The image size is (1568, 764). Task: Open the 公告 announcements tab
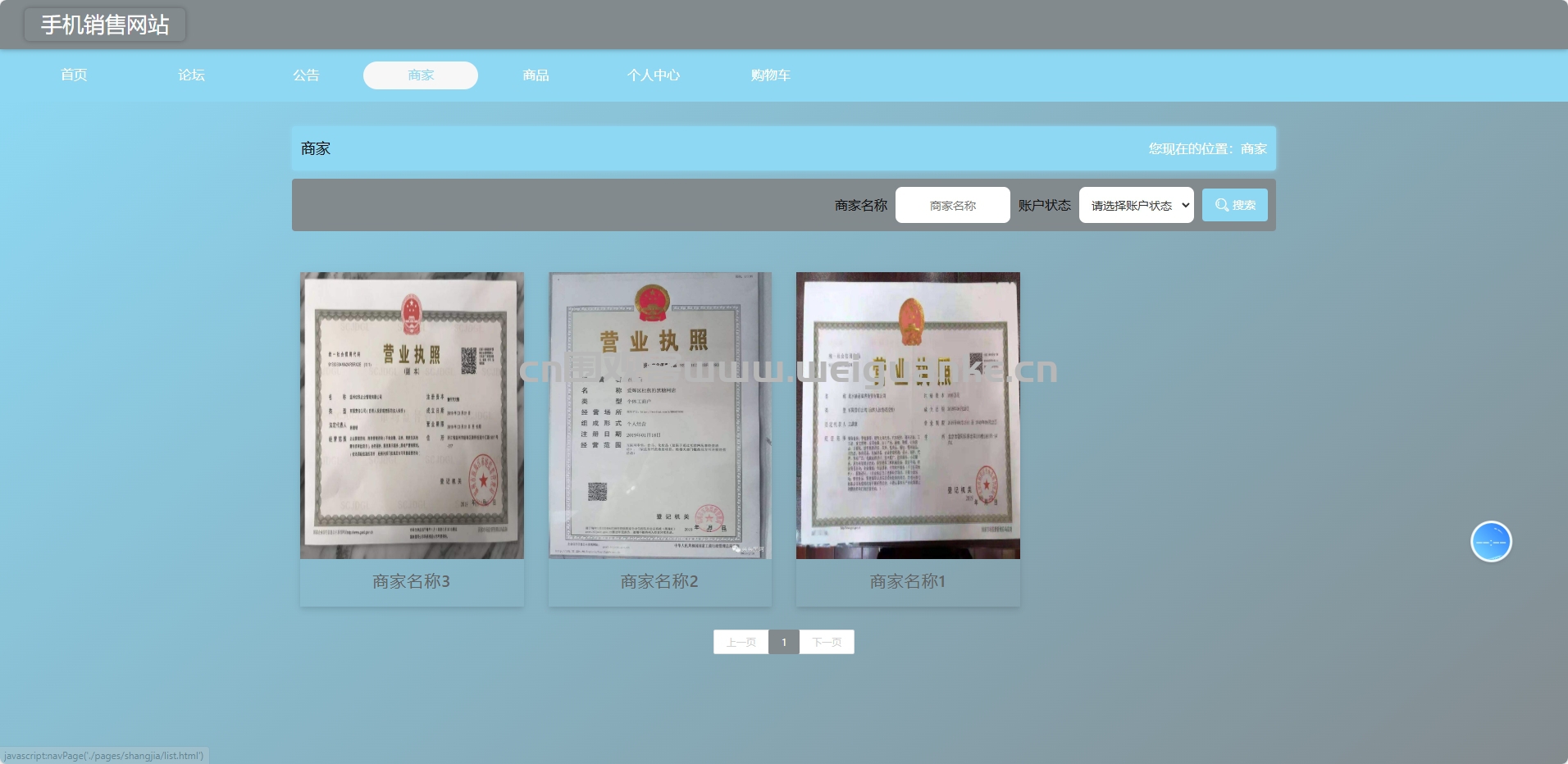point(306,75)
